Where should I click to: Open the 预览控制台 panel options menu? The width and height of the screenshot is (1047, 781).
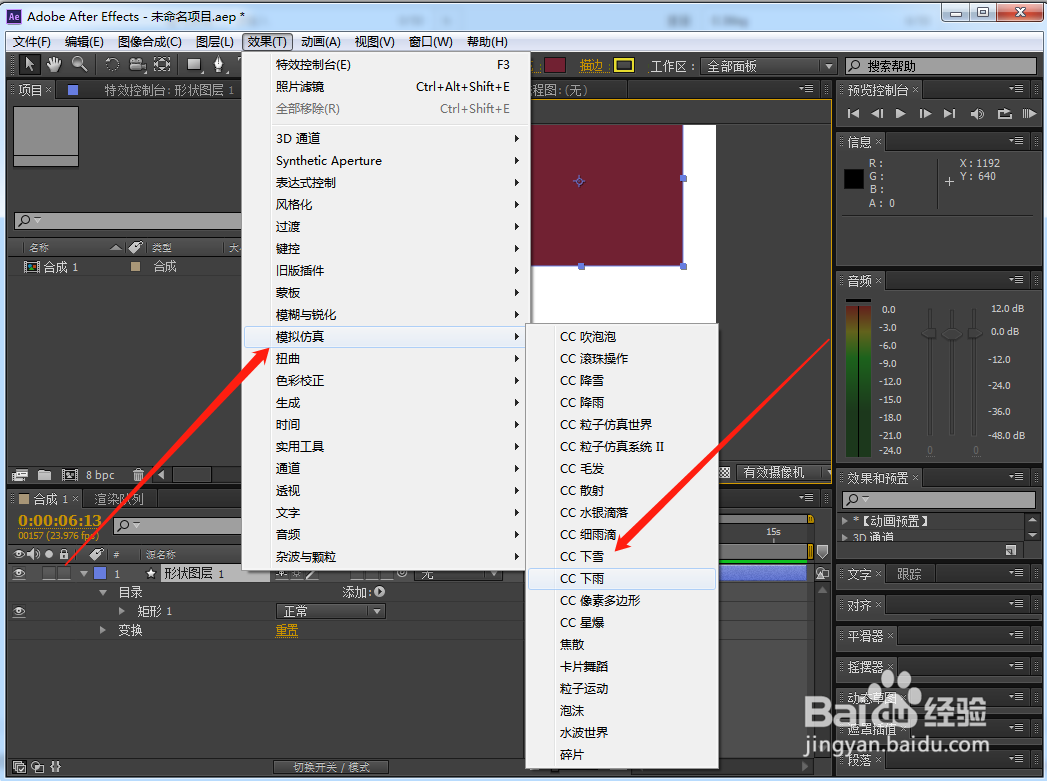(x=1016, y=89)
